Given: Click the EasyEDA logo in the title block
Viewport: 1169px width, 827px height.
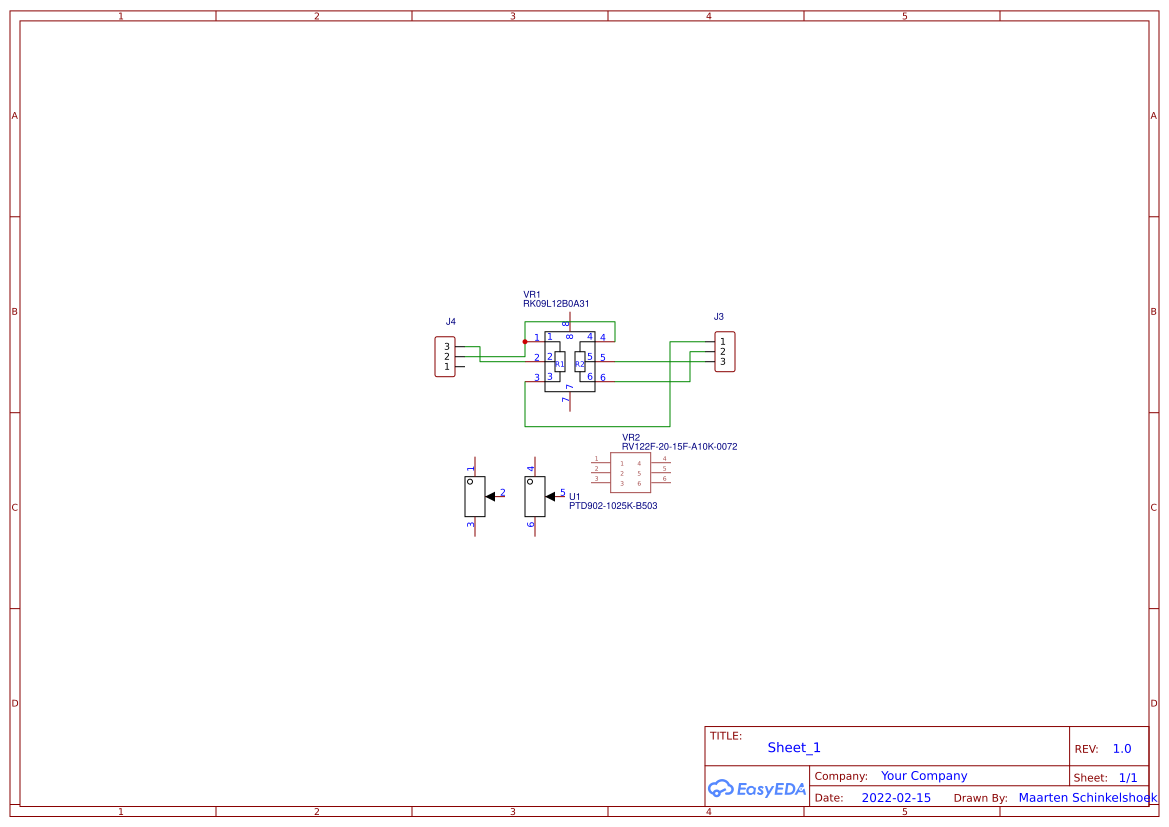Looking at the screenshot, I should 757,789.
